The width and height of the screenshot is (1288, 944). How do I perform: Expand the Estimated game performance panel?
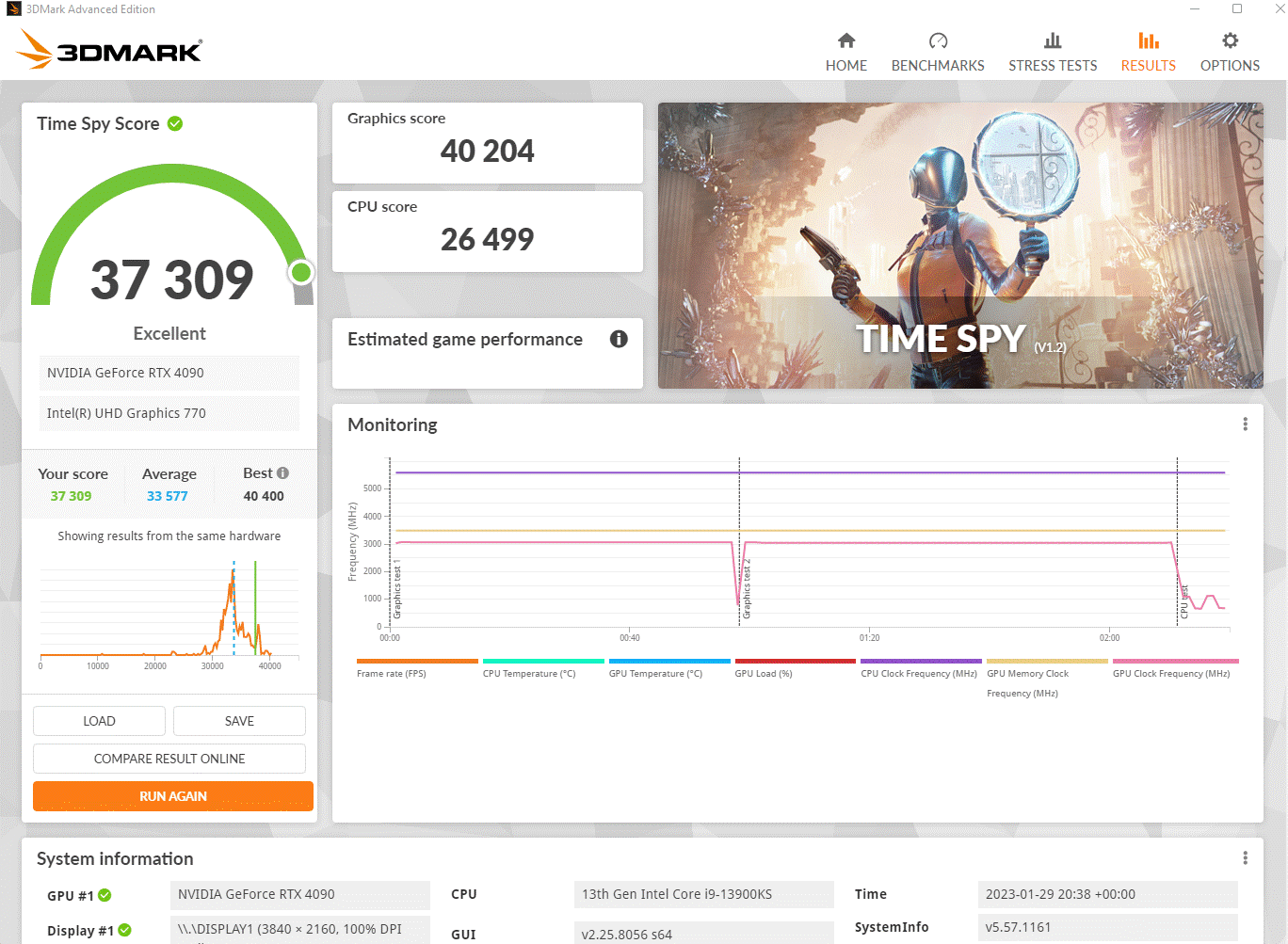tap(465, 340)
